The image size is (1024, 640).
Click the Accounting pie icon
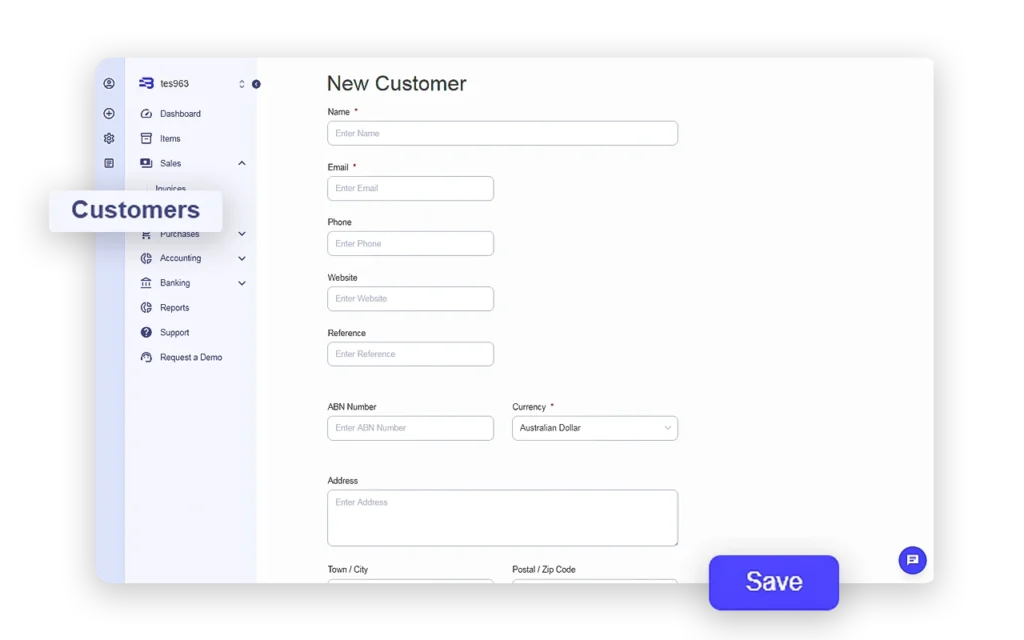coord(146,259)
